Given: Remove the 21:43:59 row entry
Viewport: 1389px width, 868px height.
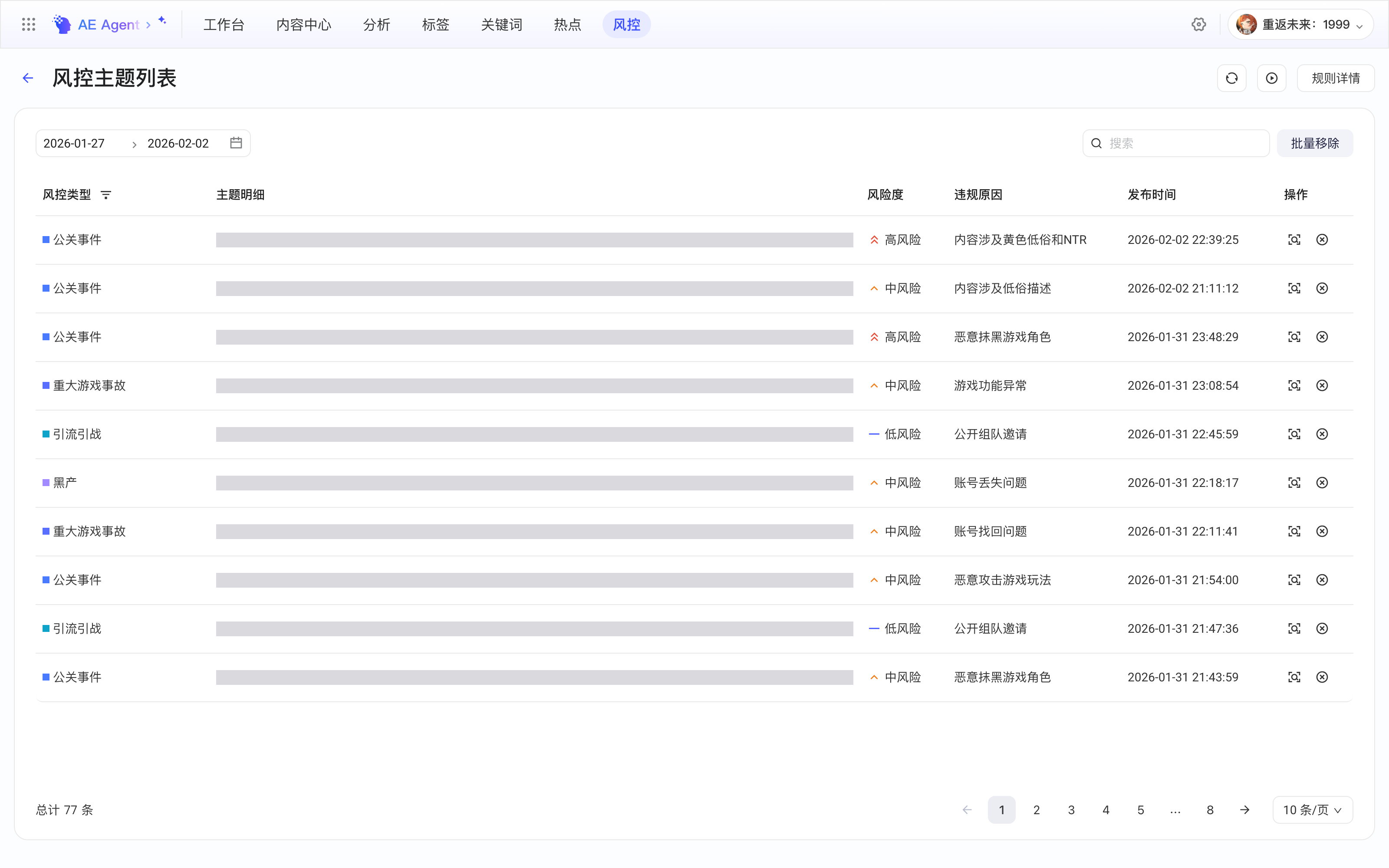Looking at the screenshot, I should [x=1322, y=677].
